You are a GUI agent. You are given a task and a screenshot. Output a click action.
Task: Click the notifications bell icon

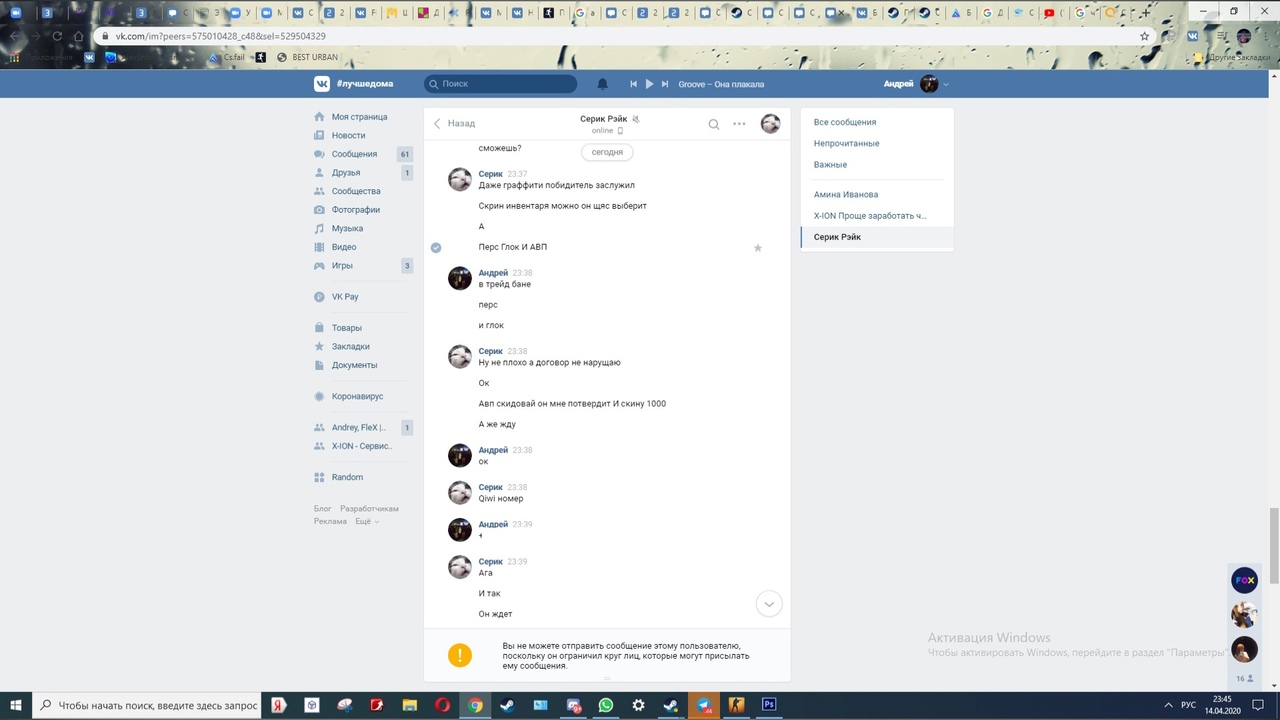tap(602, 84)
